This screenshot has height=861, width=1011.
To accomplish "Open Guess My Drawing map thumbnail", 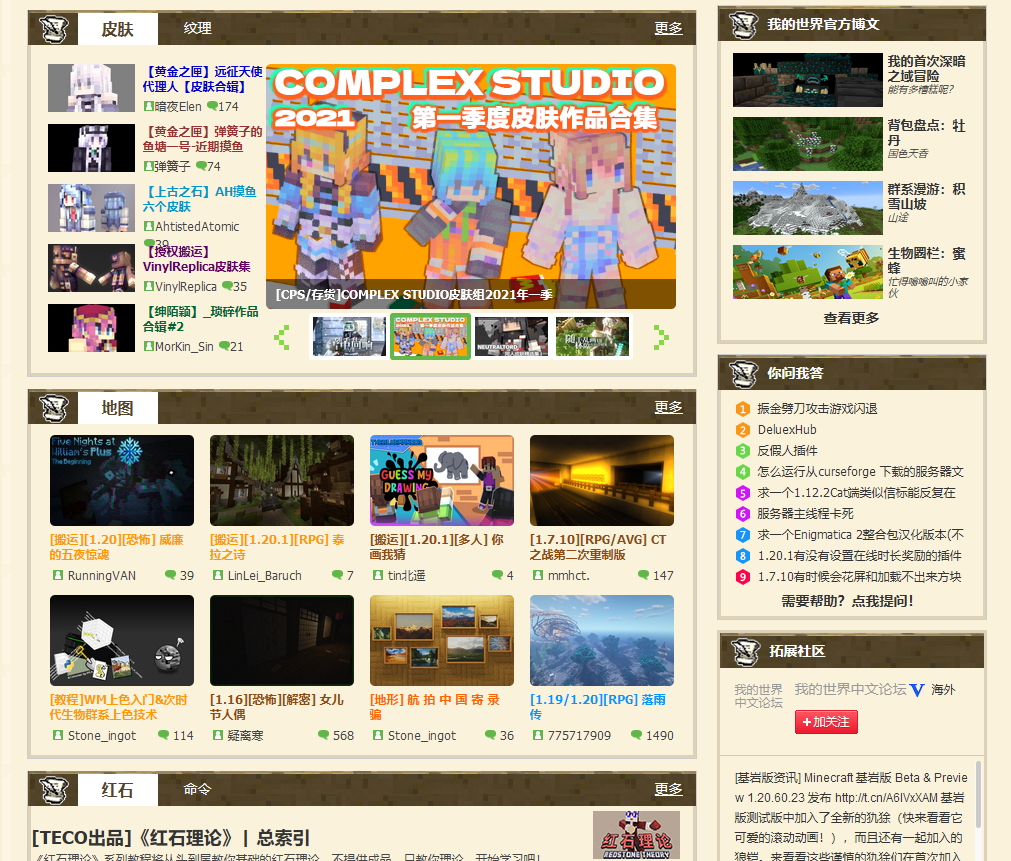I will (x=442, y=480).
